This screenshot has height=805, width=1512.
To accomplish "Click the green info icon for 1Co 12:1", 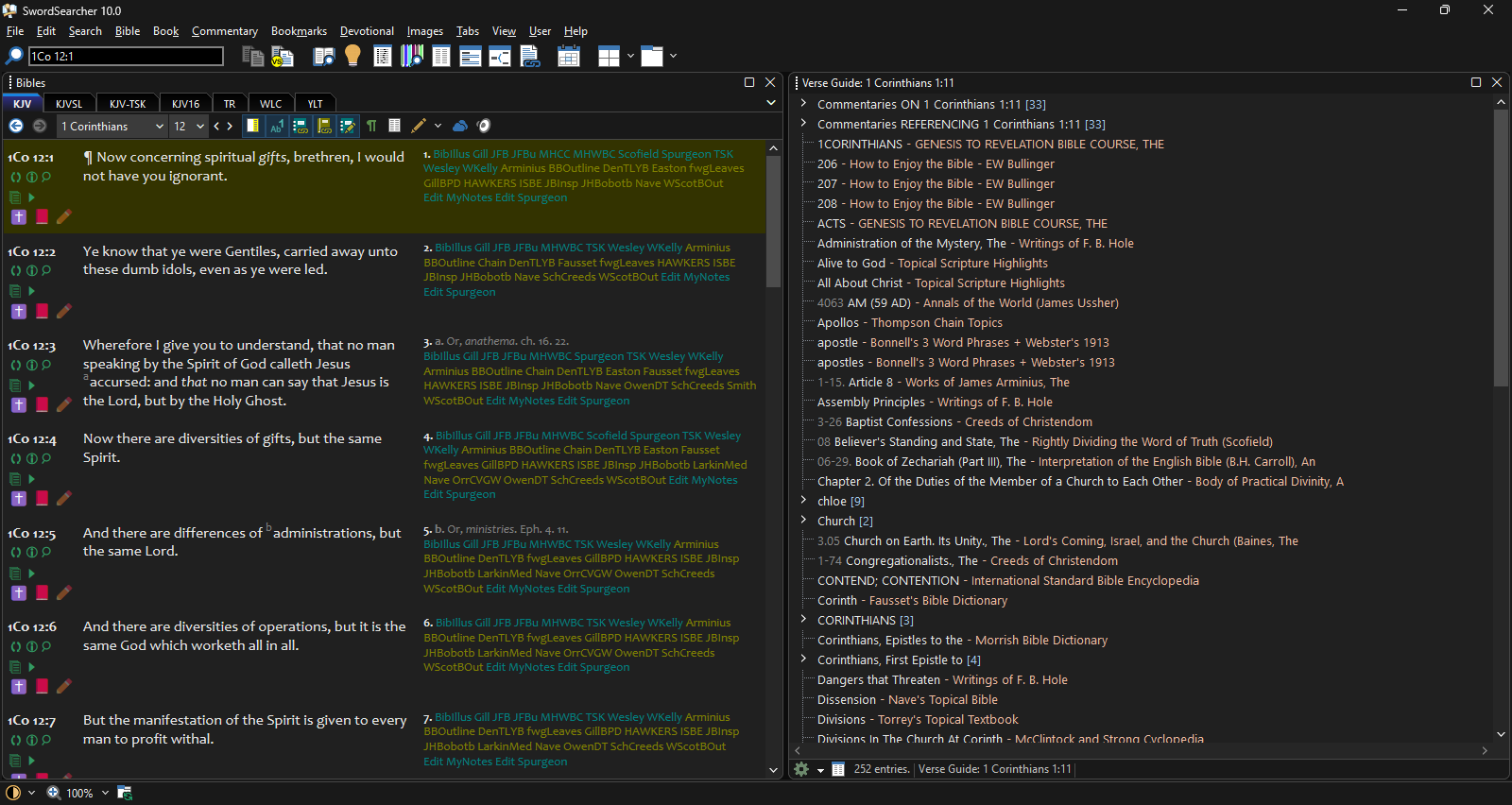I will (x=31, y=177).
